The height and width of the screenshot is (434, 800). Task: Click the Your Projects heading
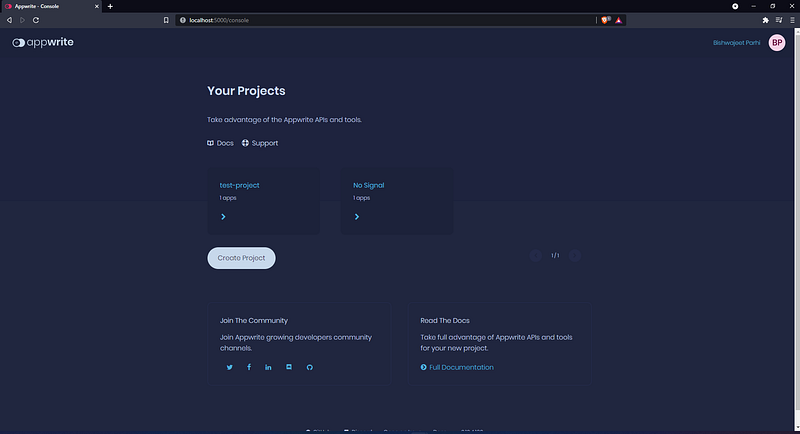coord(246,91)
